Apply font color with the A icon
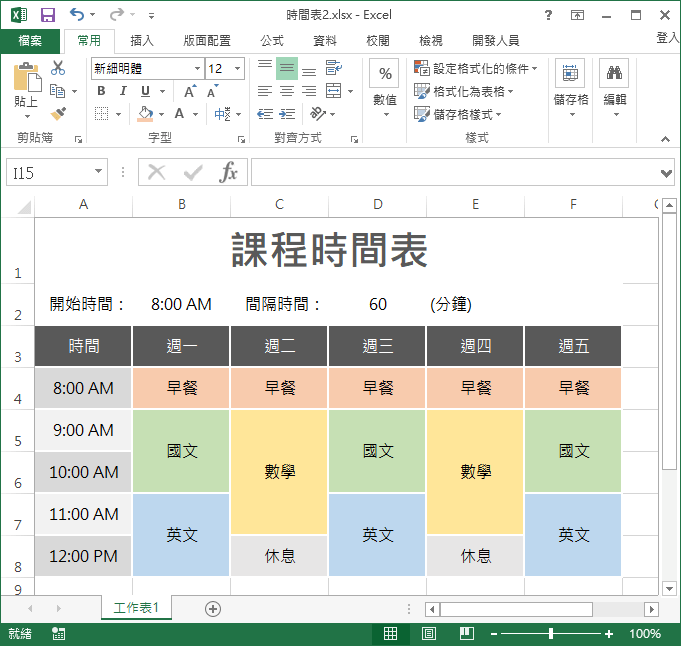681x646 pixels. pos(179,114)
